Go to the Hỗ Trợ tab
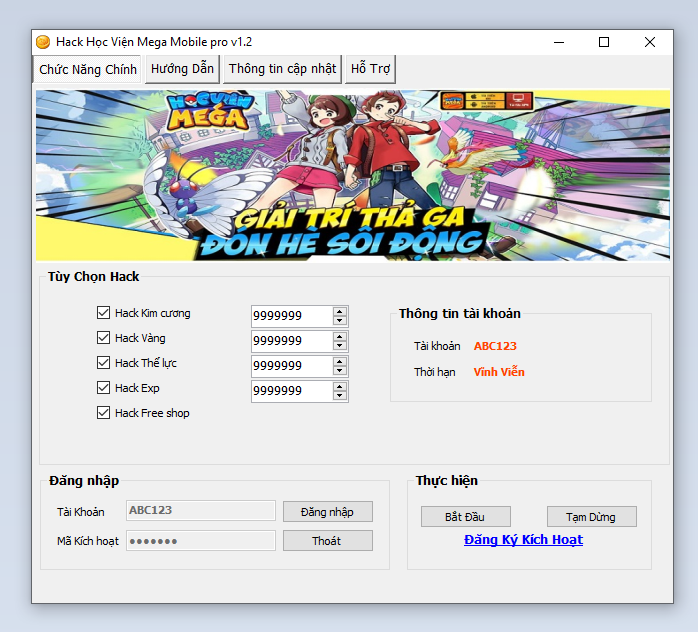The height and width of the screenshot is (633, 698). point(370,69)
